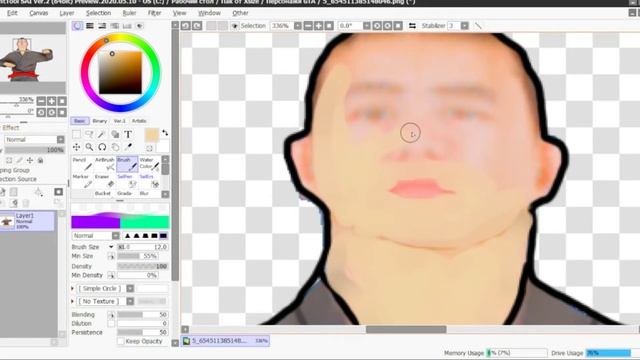The width and height of the screenshot is (640, 360).
Task: Click the foreground color swatch
Action: pos(152,135)
